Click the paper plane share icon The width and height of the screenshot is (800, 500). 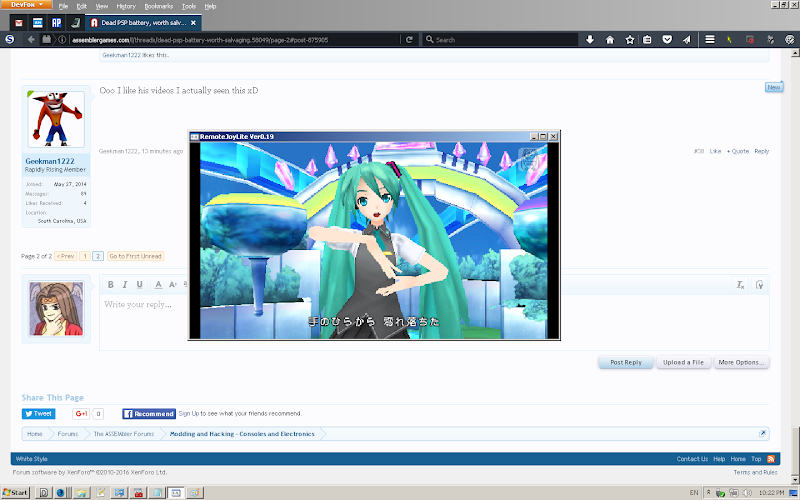click(x=687, y=39)
